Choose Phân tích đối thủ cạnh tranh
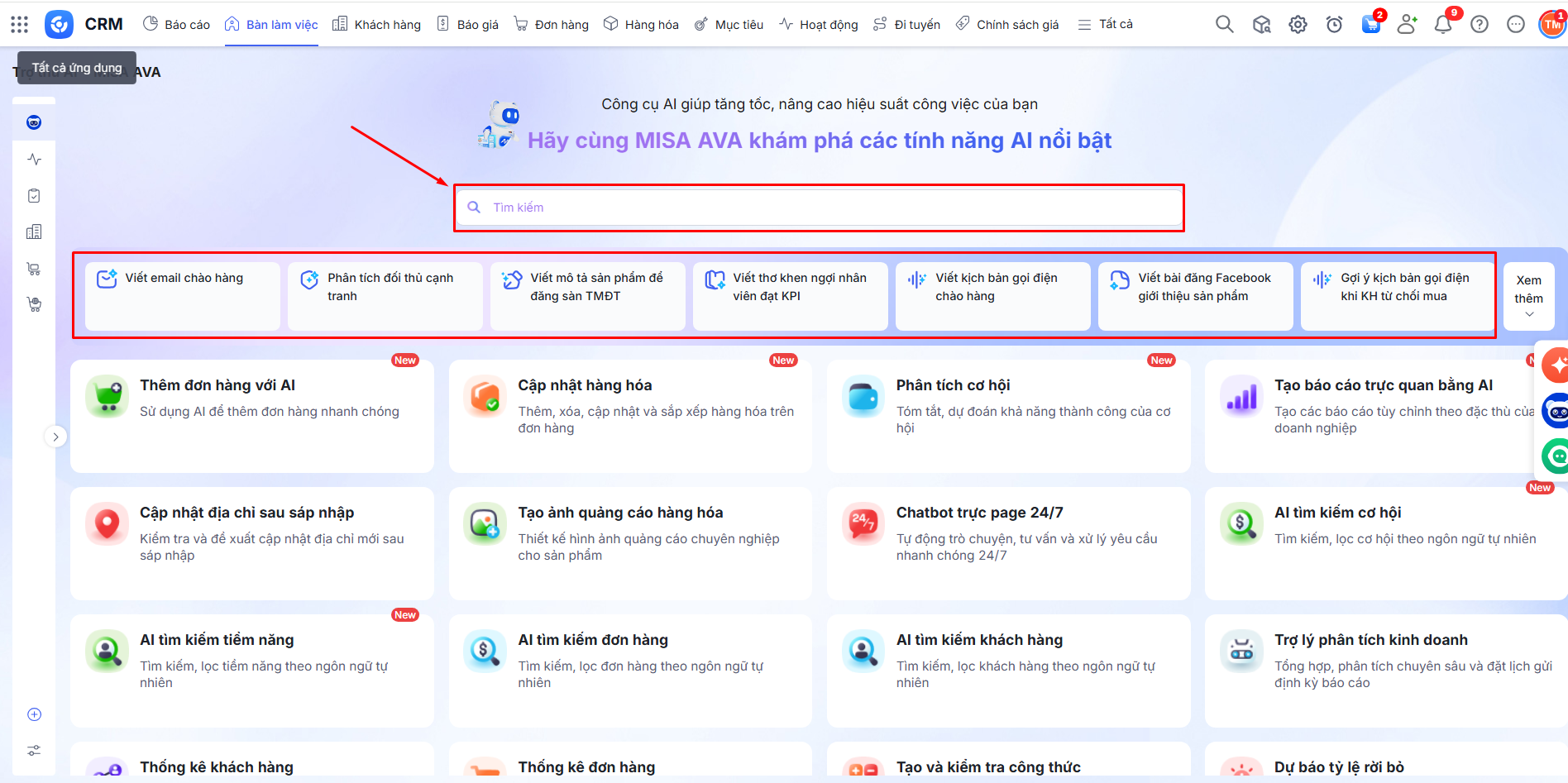Image resolution: width=1568 pixels, height=783 pixels. click(x=385, y=296)
